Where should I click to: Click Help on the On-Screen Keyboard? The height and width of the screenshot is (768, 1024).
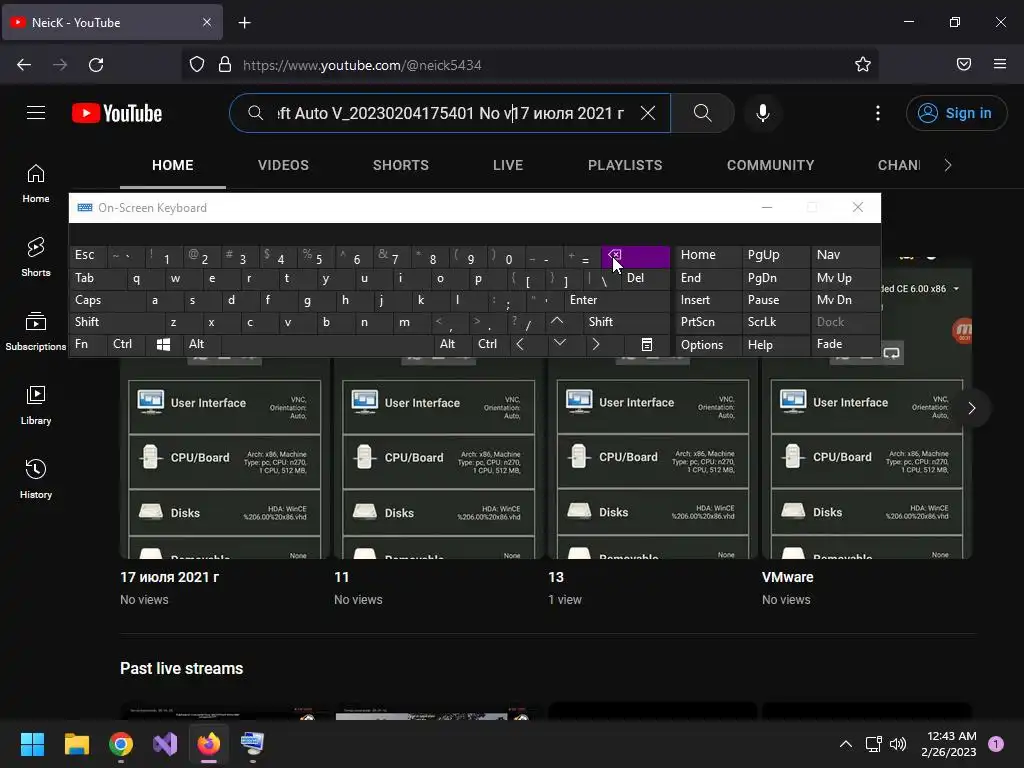(x=775, y=344)
